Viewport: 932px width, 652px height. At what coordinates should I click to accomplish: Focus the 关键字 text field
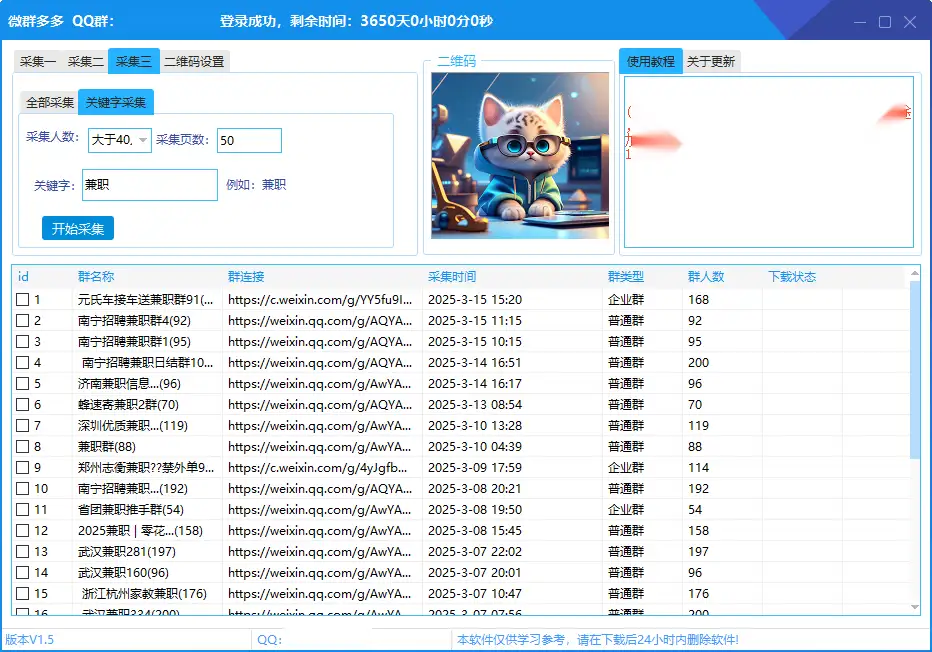point(149,185)
